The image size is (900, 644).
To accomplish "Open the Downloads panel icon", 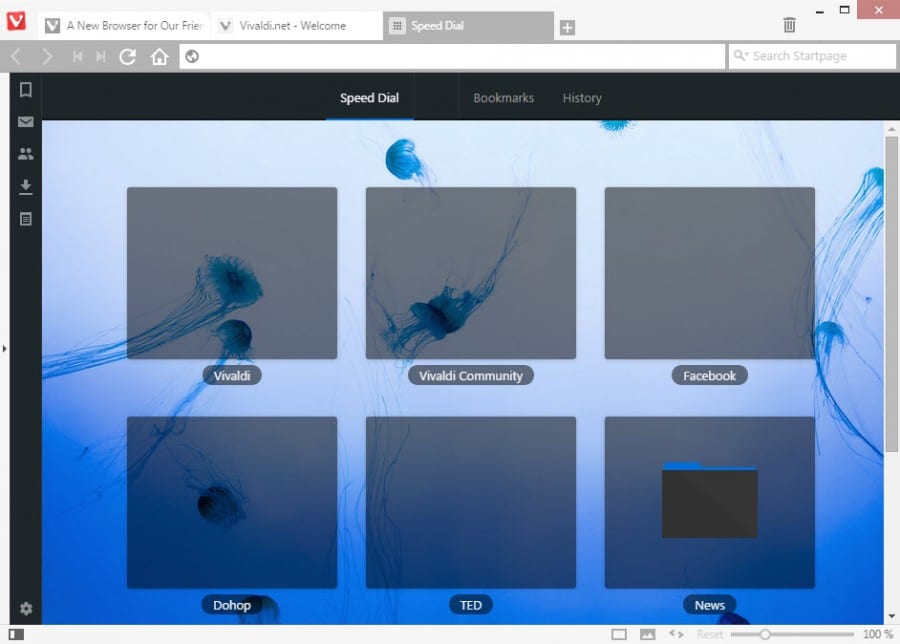I will tap(24, 185).
